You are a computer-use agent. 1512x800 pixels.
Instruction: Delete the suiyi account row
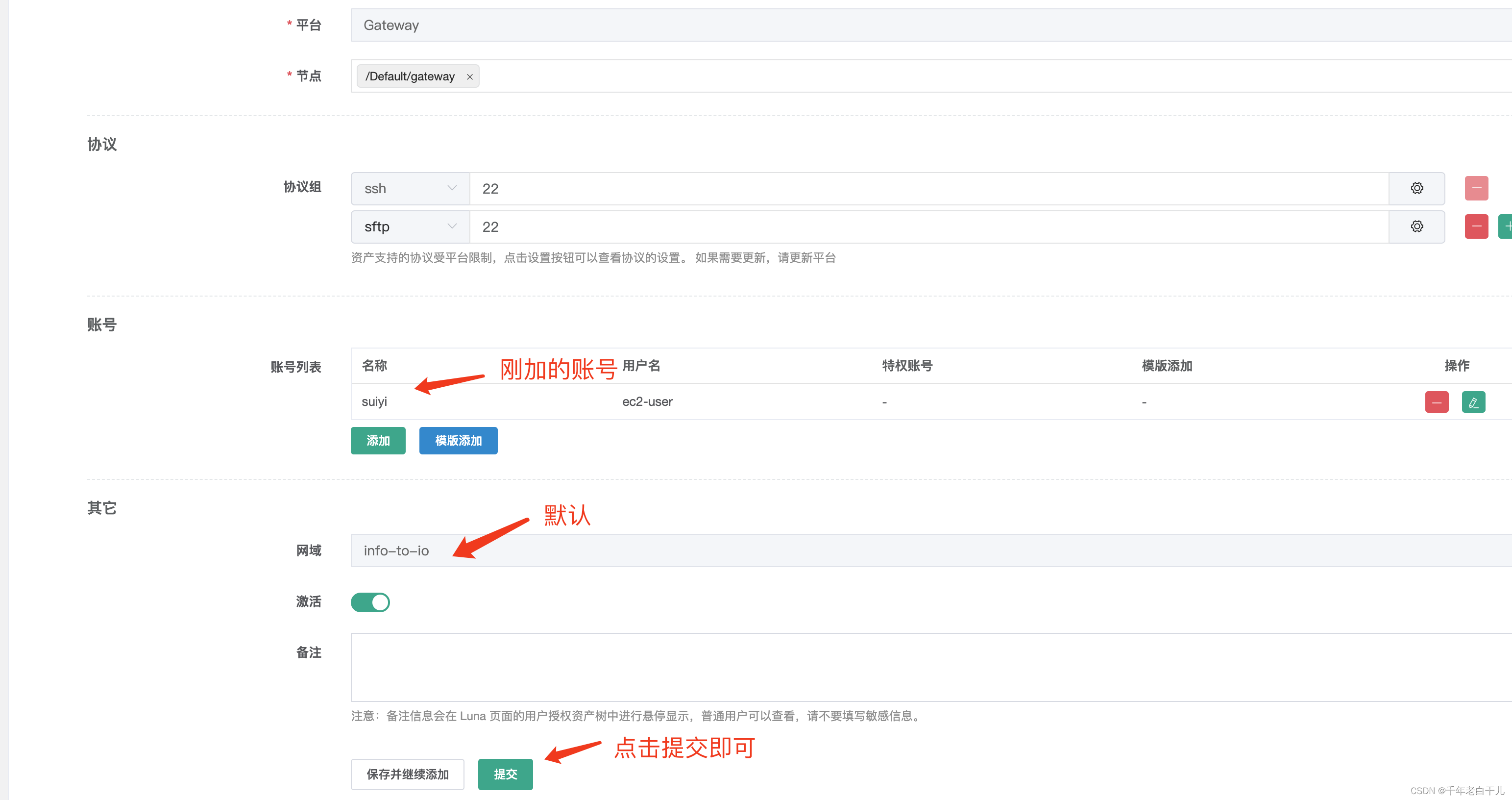(1436, 402)
